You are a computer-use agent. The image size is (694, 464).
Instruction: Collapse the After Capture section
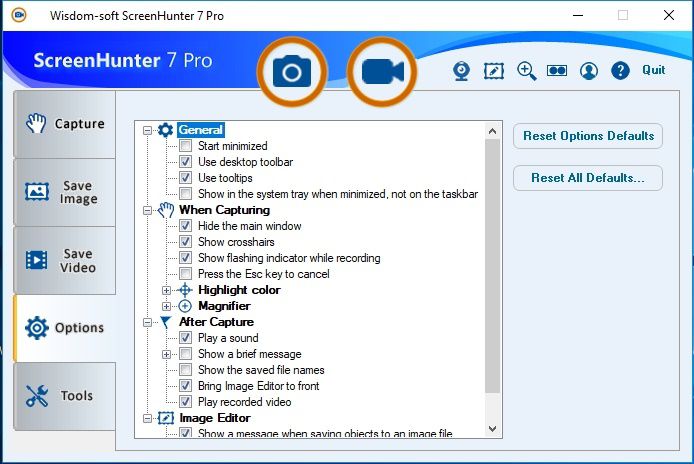pyautogui.click(x=147, y=322)
